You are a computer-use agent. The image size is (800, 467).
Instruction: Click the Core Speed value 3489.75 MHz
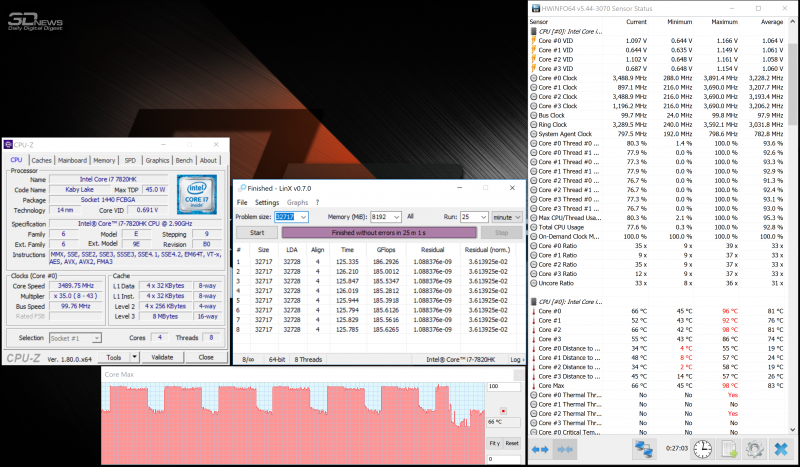tap(76, 286)
